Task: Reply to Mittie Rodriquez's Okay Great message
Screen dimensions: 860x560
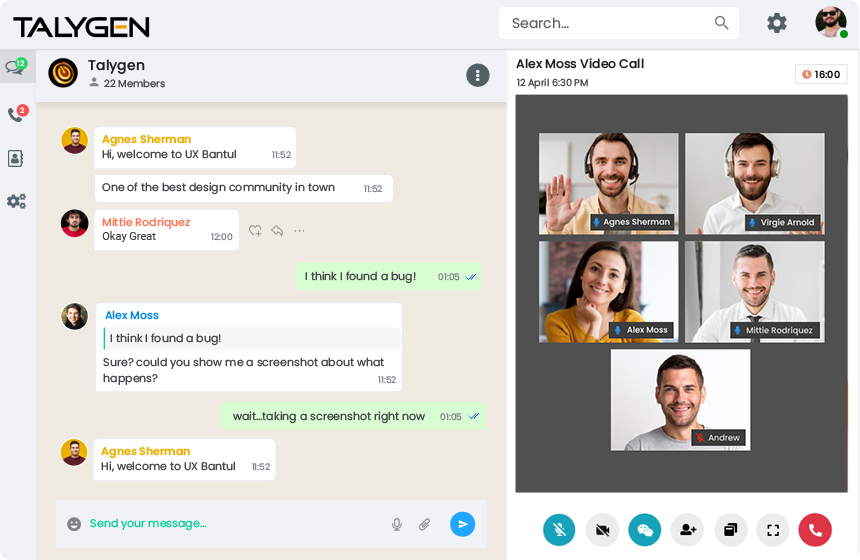Action: coord(278,231)
